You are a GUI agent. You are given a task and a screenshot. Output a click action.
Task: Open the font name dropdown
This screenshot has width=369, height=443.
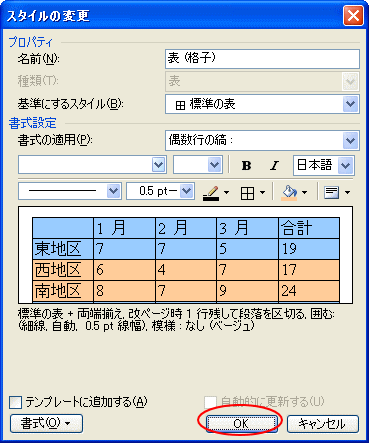(158, 165)
